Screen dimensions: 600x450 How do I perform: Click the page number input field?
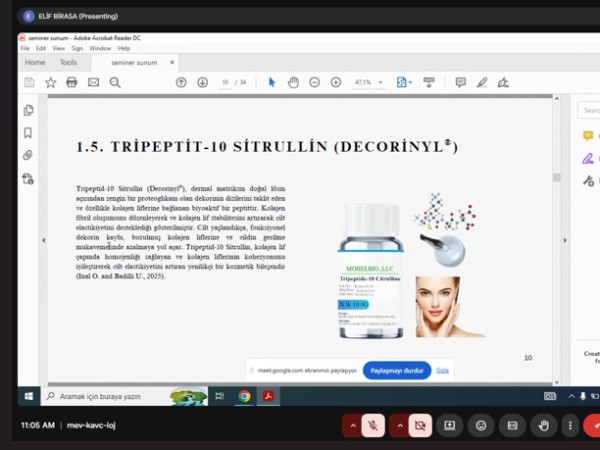tap(226, 82)
